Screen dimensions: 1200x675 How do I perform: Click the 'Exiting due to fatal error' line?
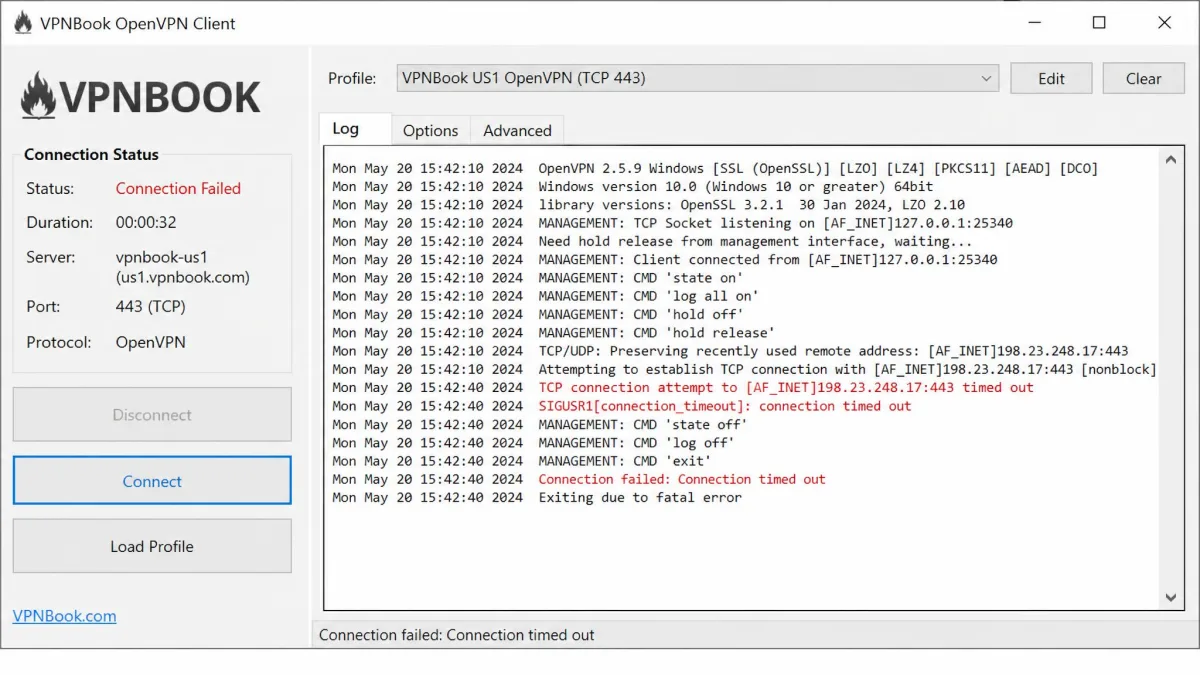pyautogui.click(x=537, y=497)
